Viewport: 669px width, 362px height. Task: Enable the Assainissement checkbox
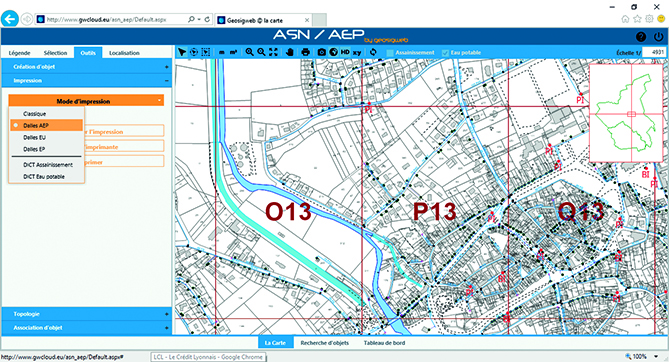coord(390,53)
